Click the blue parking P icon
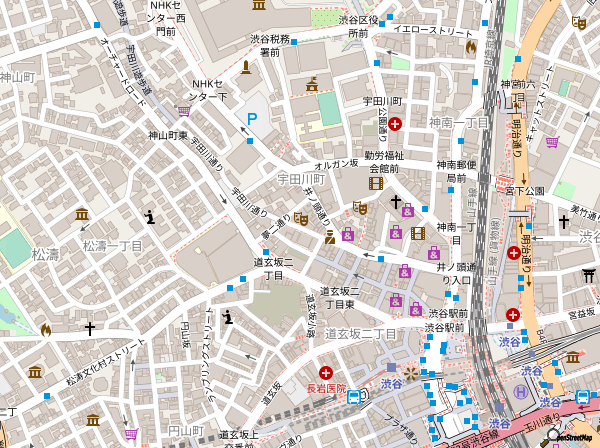The height and width of the screenshot is (448, 600). [x=252, y=119]
